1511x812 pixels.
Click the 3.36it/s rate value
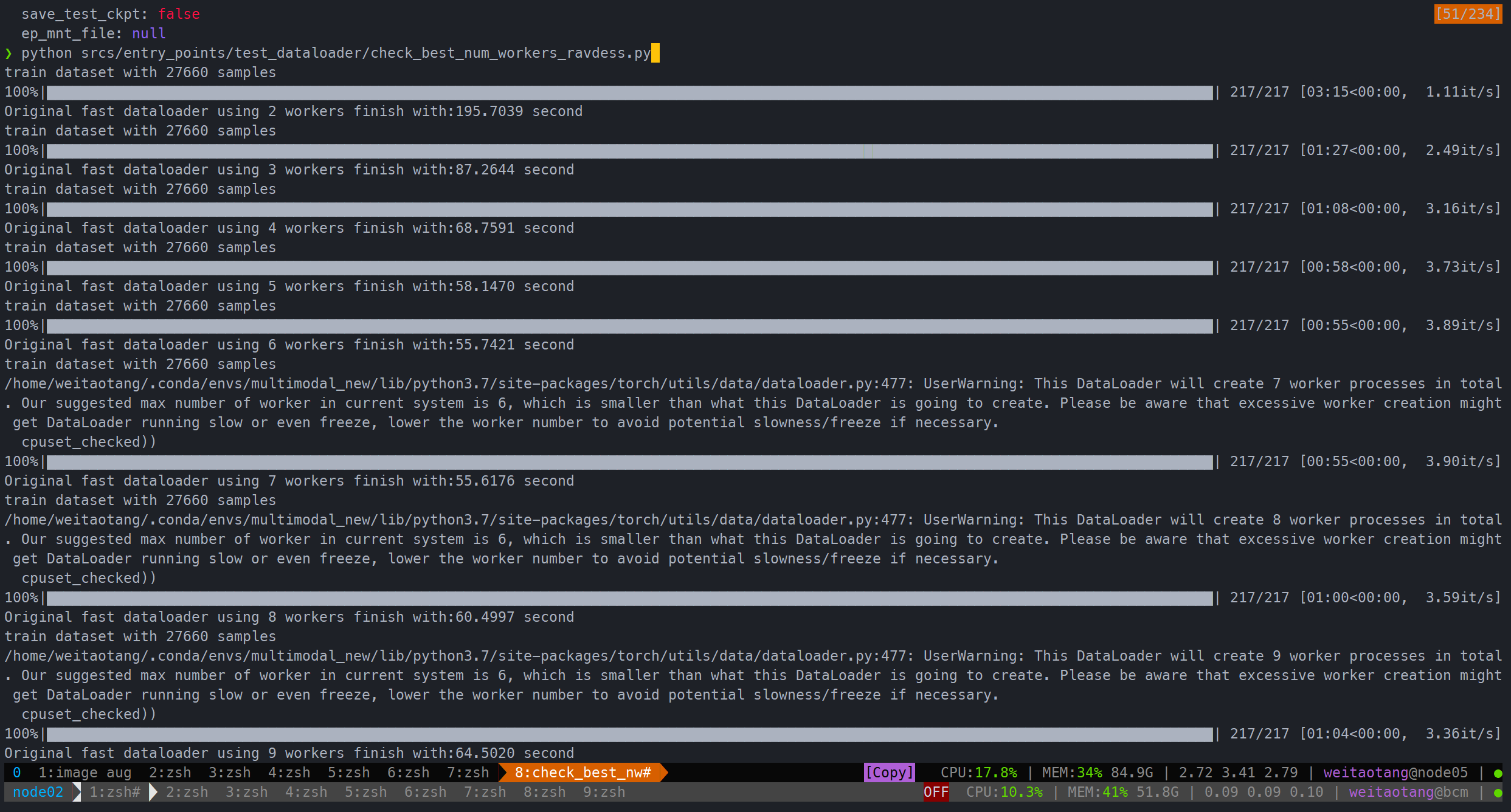point(1459,734)
